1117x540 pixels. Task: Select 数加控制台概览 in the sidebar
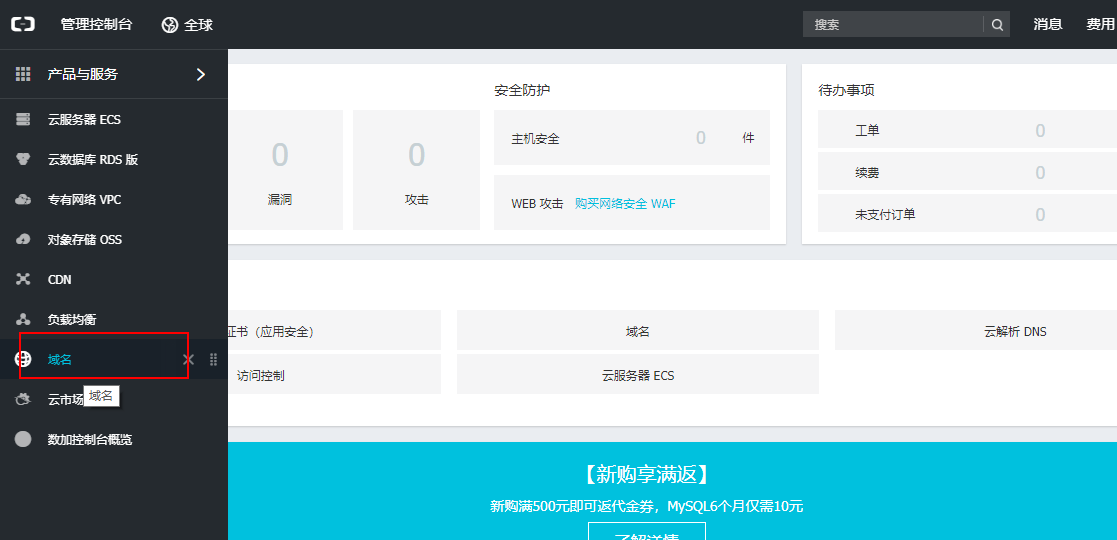90,440
